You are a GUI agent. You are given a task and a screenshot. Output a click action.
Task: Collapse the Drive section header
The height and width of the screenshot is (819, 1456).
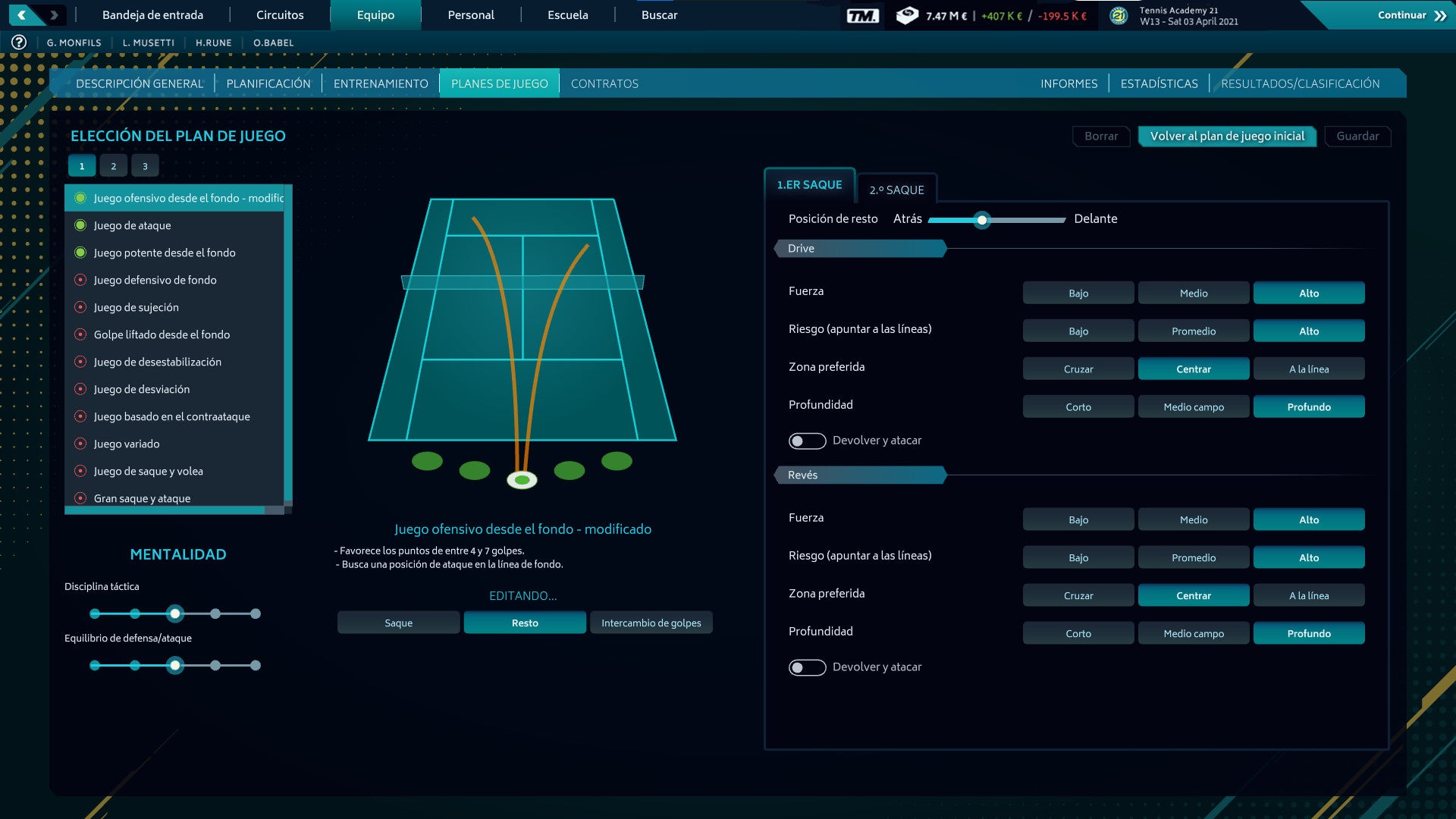pyautogui.click(x=860, y=249)
